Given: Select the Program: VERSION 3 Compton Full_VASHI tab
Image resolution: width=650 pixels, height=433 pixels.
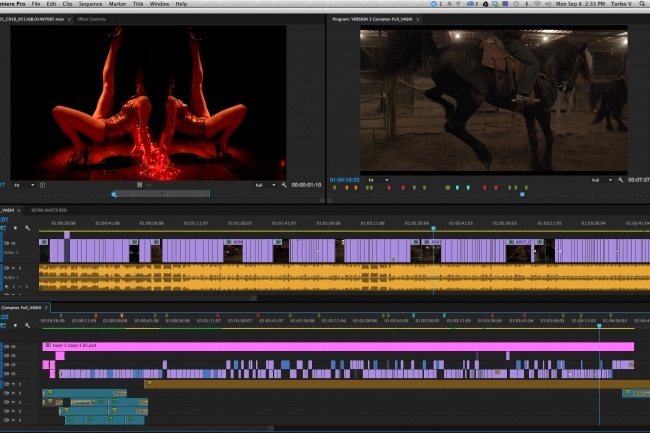Looking at the screenshot, I should (372, 19).
